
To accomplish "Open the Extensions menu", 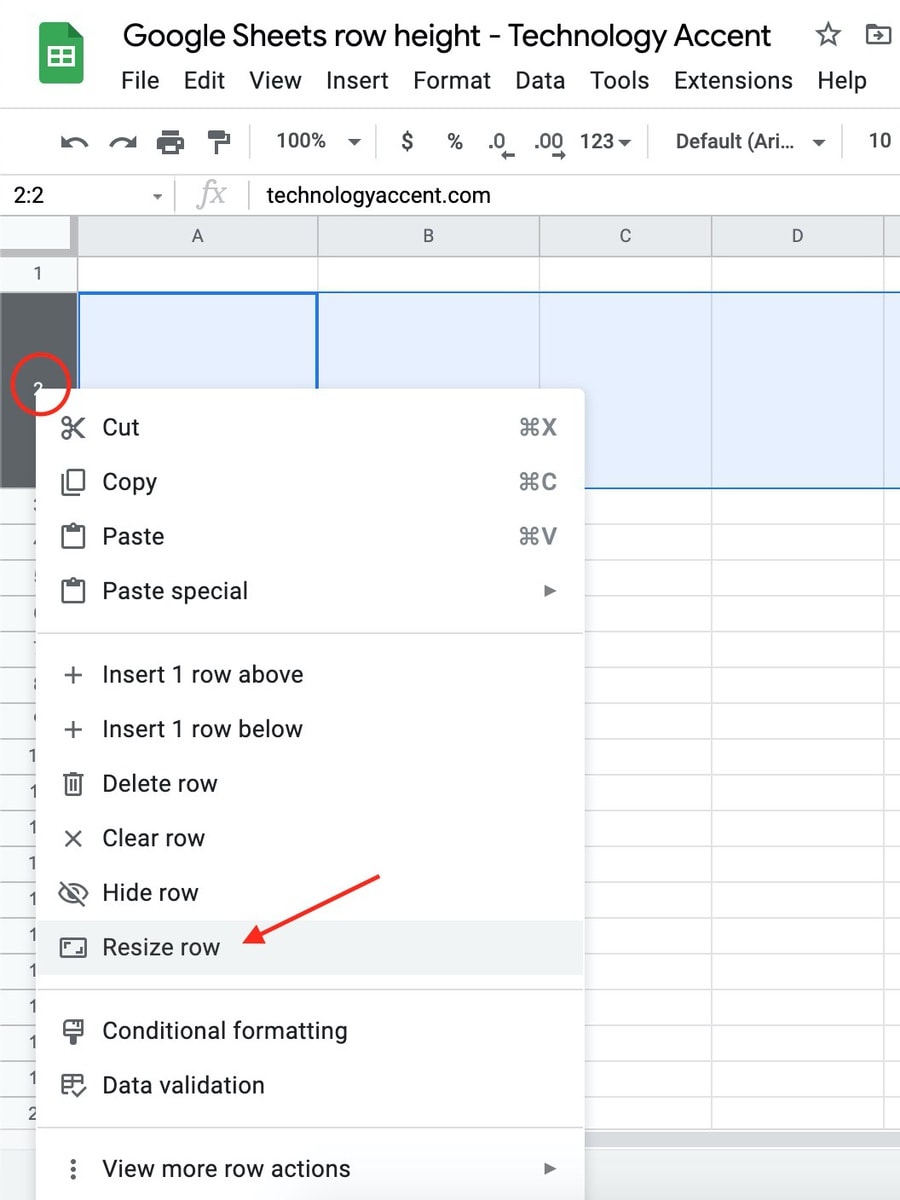I will pos(733,80).
